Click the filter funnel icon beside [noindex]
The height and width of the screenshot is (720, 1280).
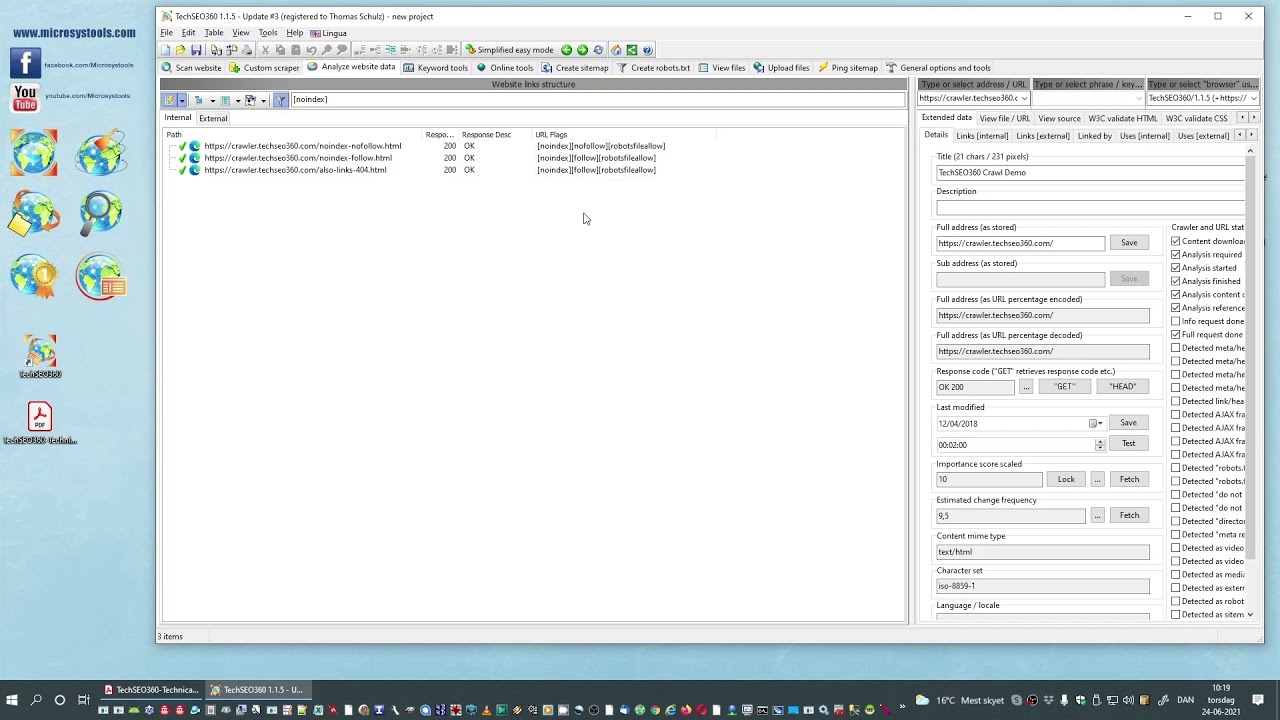281,100
